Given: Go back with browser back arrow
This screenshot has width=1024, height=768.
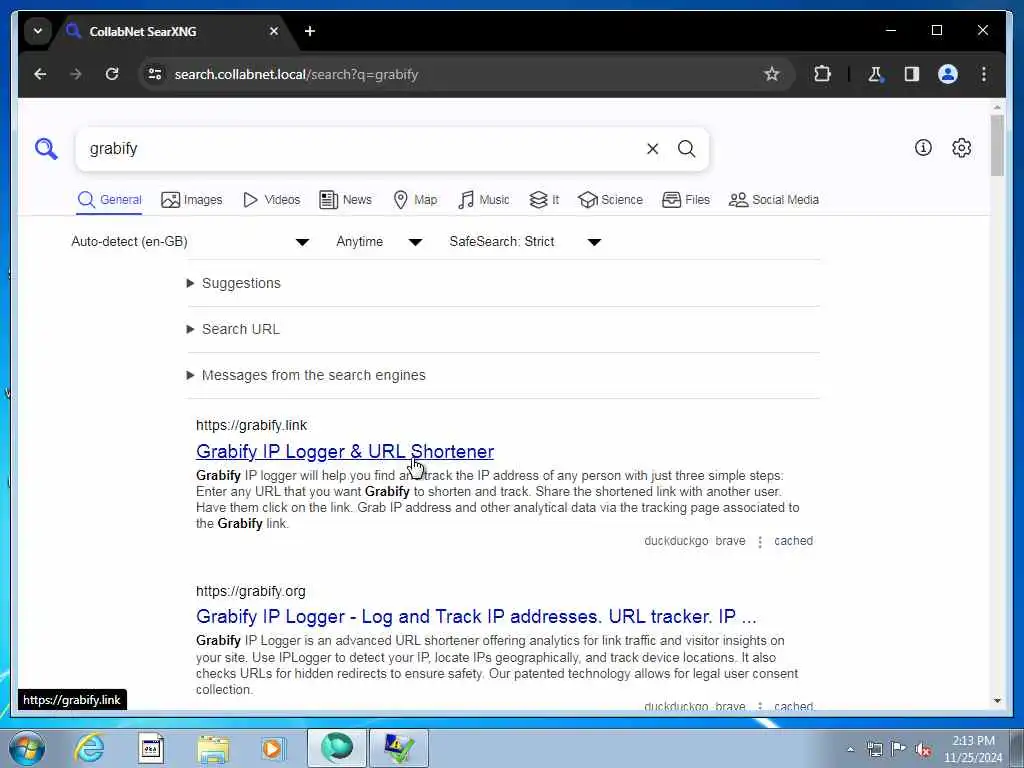Looking at the screenshot, I should pos(40,74).
